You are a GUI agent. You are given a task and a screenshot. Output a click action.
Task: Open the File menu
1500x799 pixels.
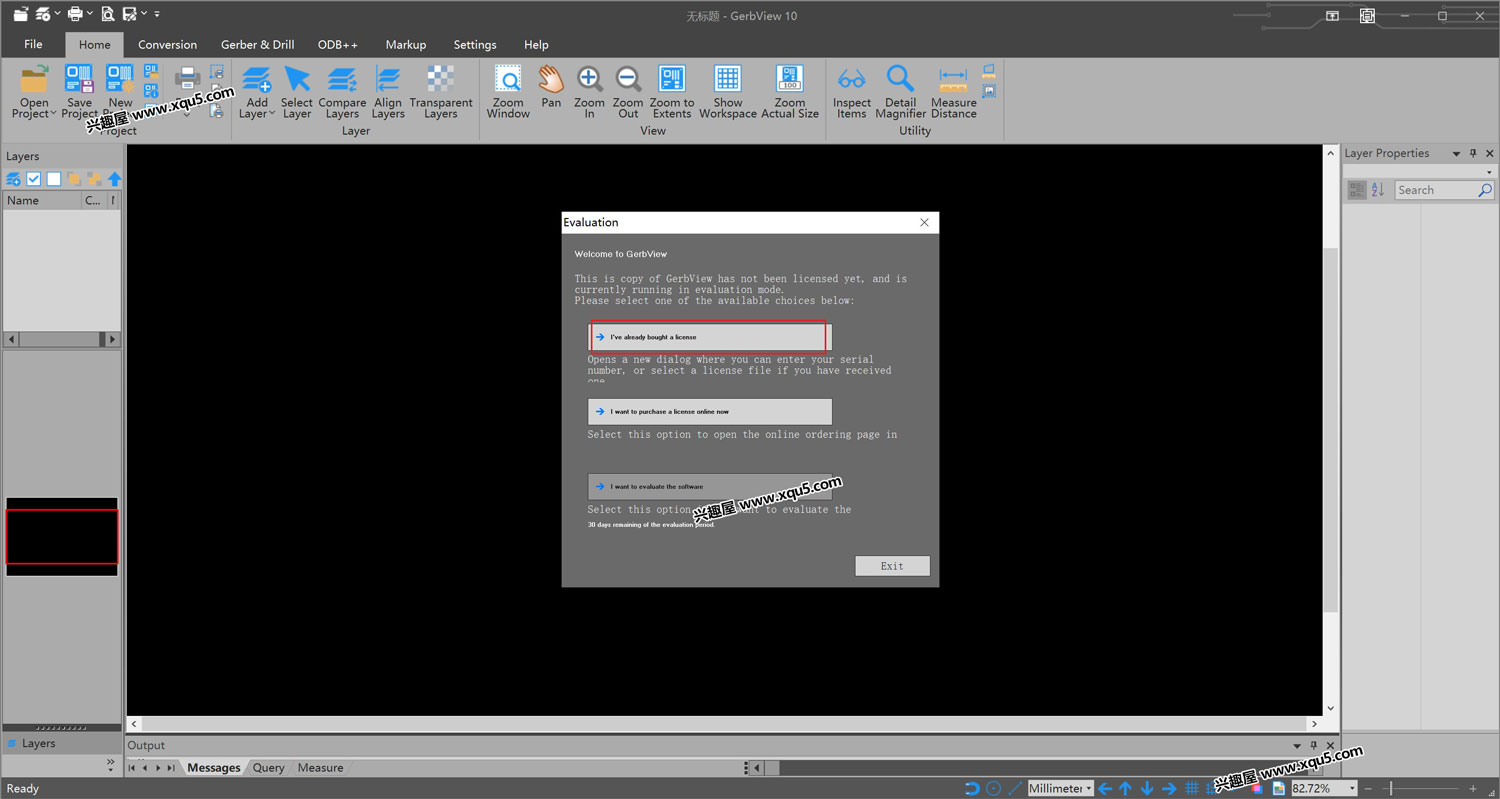coord(33,44)
